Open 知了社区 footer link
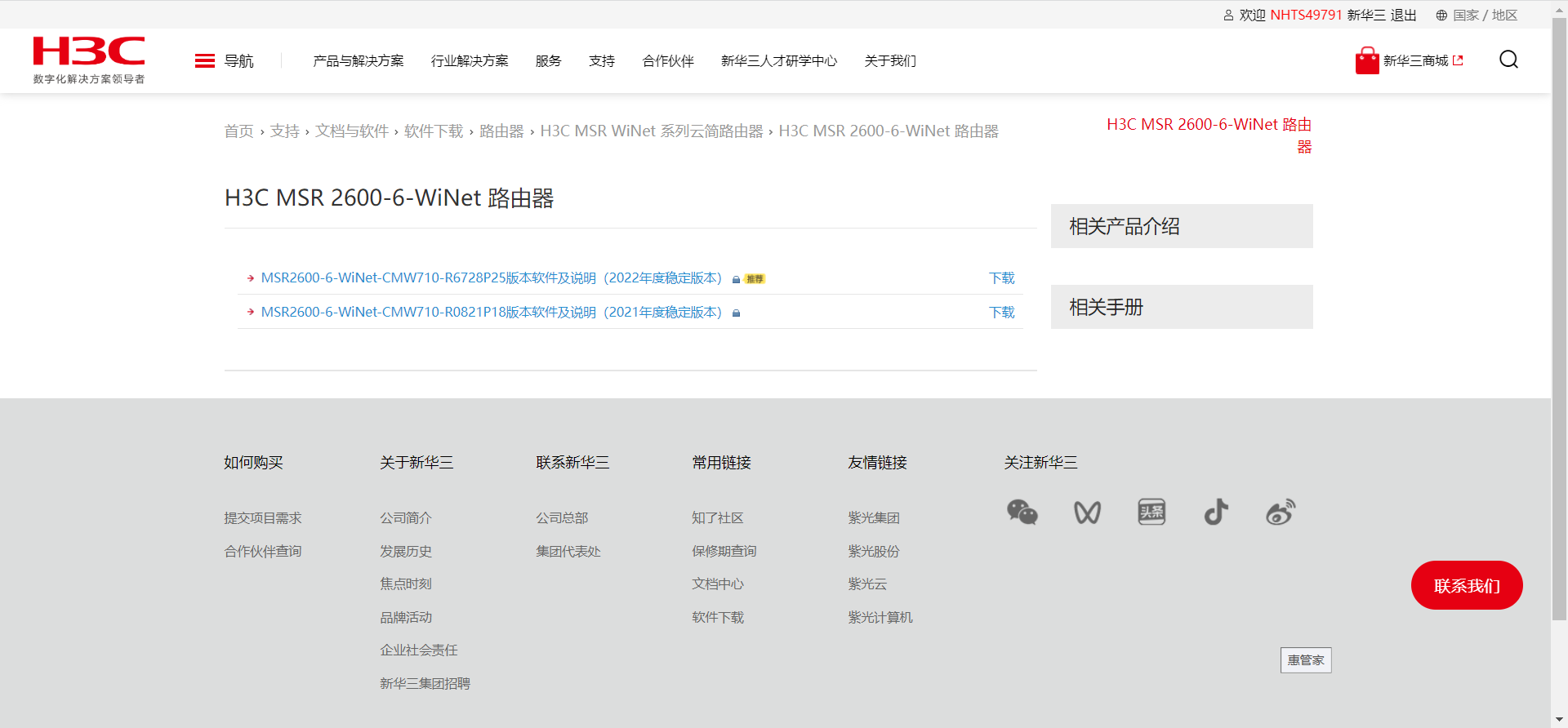Image resolution: width=1568 pixels, height=728 pixels. coord(718,518)
